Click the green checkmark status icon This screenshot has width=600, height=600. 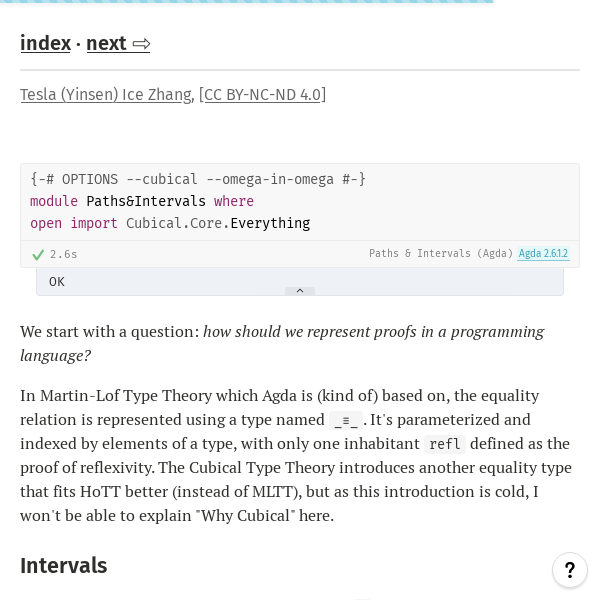coord(38,254)
